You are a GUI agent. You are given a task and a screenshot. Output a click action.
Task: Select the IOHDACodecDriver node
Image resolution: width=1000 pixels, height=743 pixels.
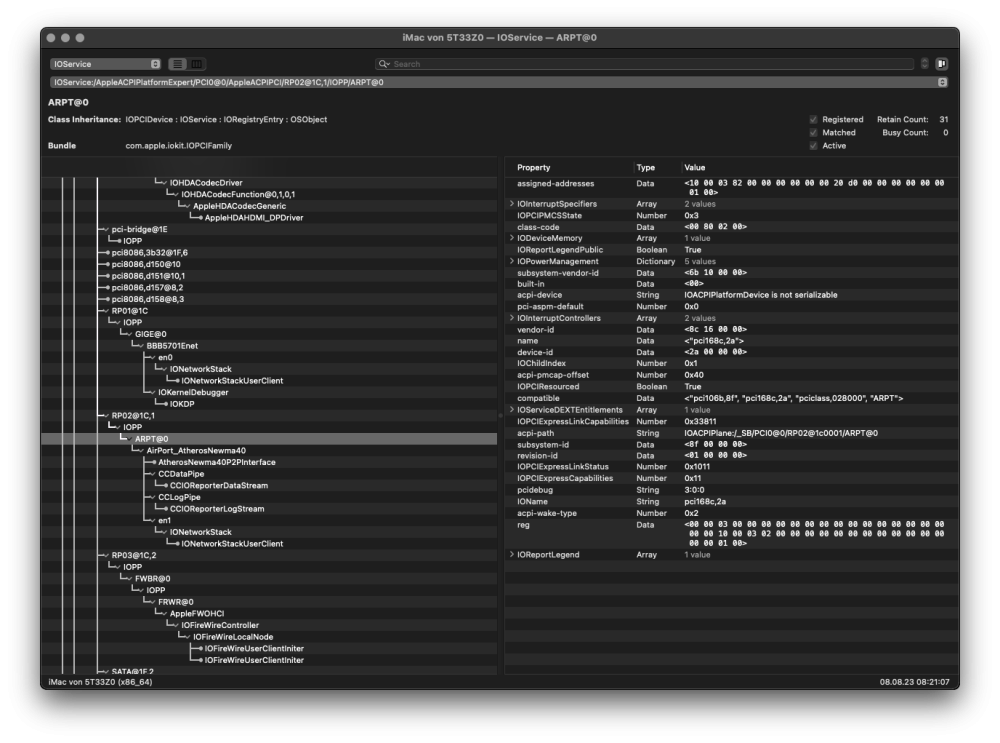[206, 183]
